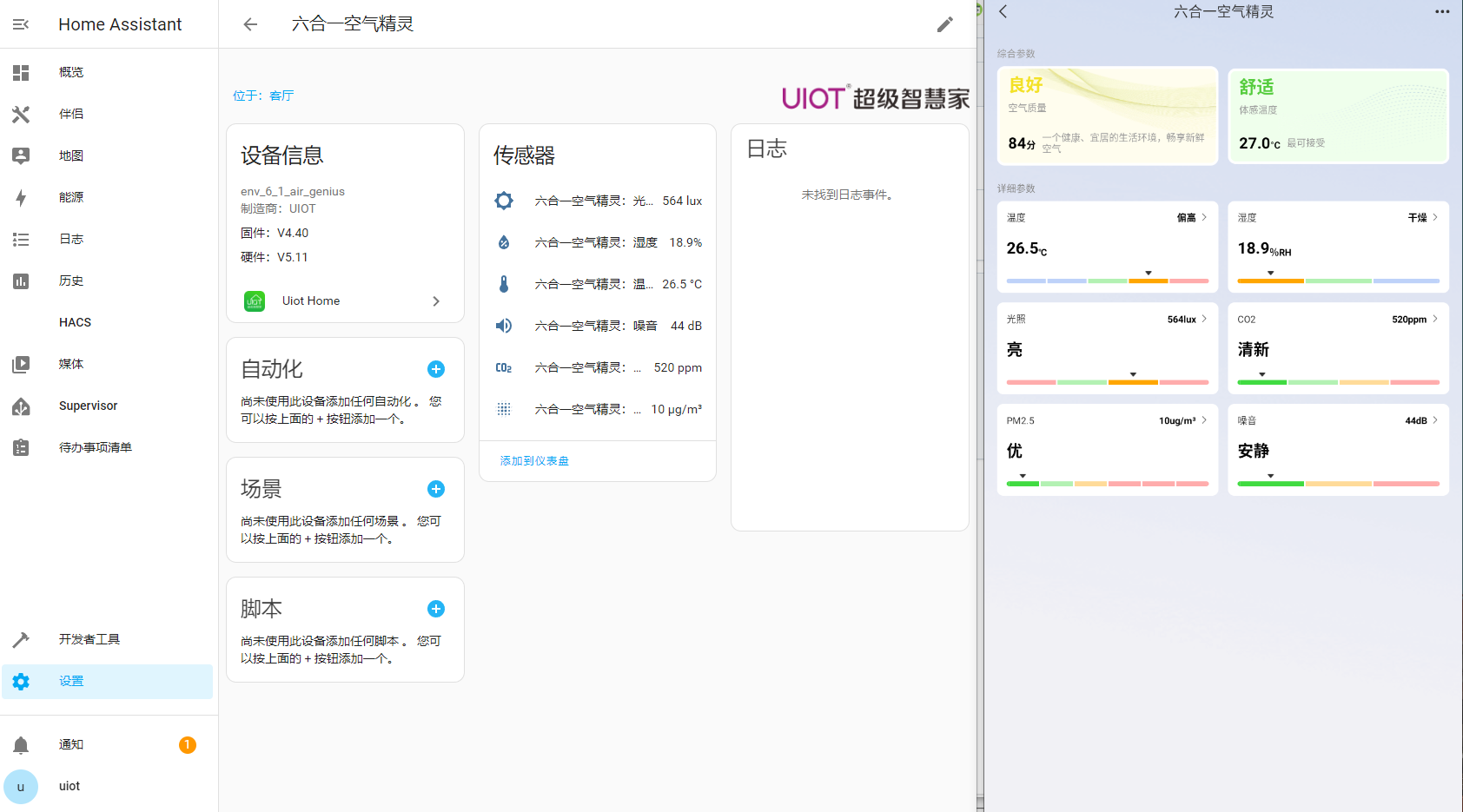Image resolution: width=1463 pixels, height=812 pixels.
Task: Expand the PM2.5 detail card chevron
Action: tap(1204, 420)
